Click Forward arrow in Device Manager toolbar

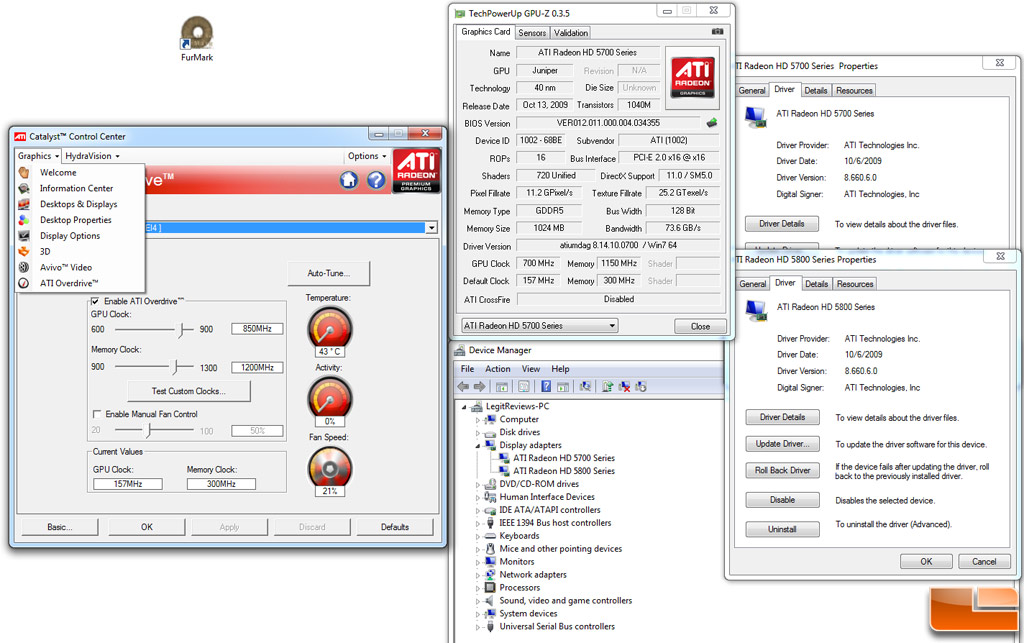click(480, 386)
